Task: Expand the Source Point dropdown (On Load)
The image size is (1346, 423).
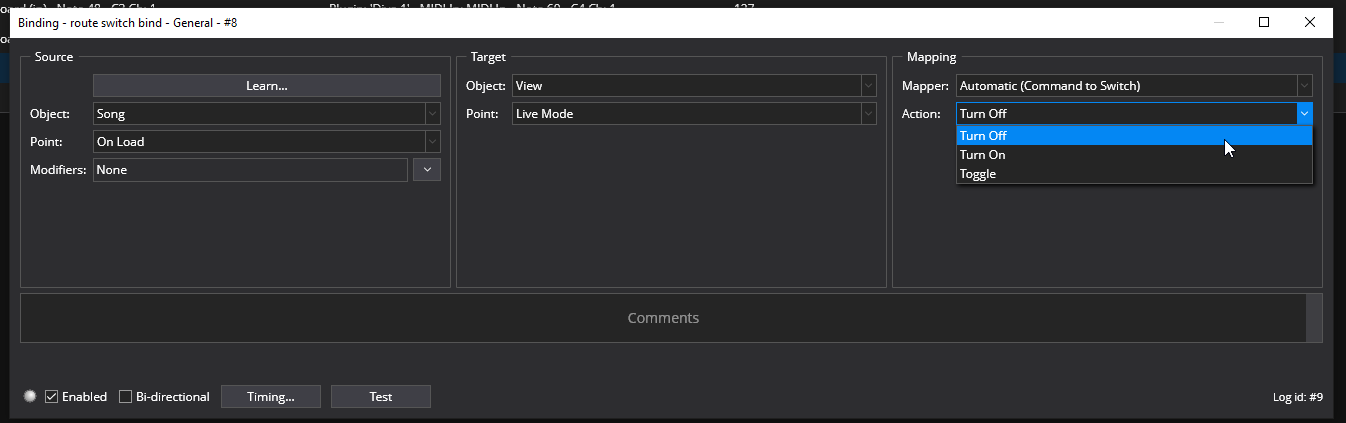Action: tap(267, 142)
